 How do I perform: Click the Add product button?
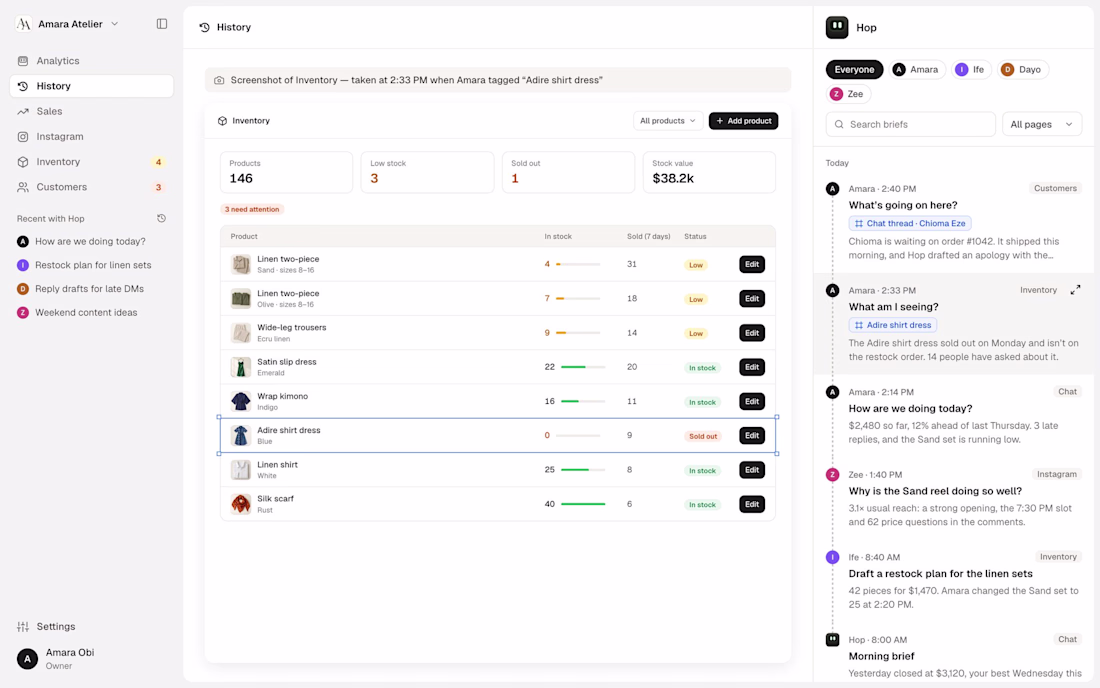743,121
